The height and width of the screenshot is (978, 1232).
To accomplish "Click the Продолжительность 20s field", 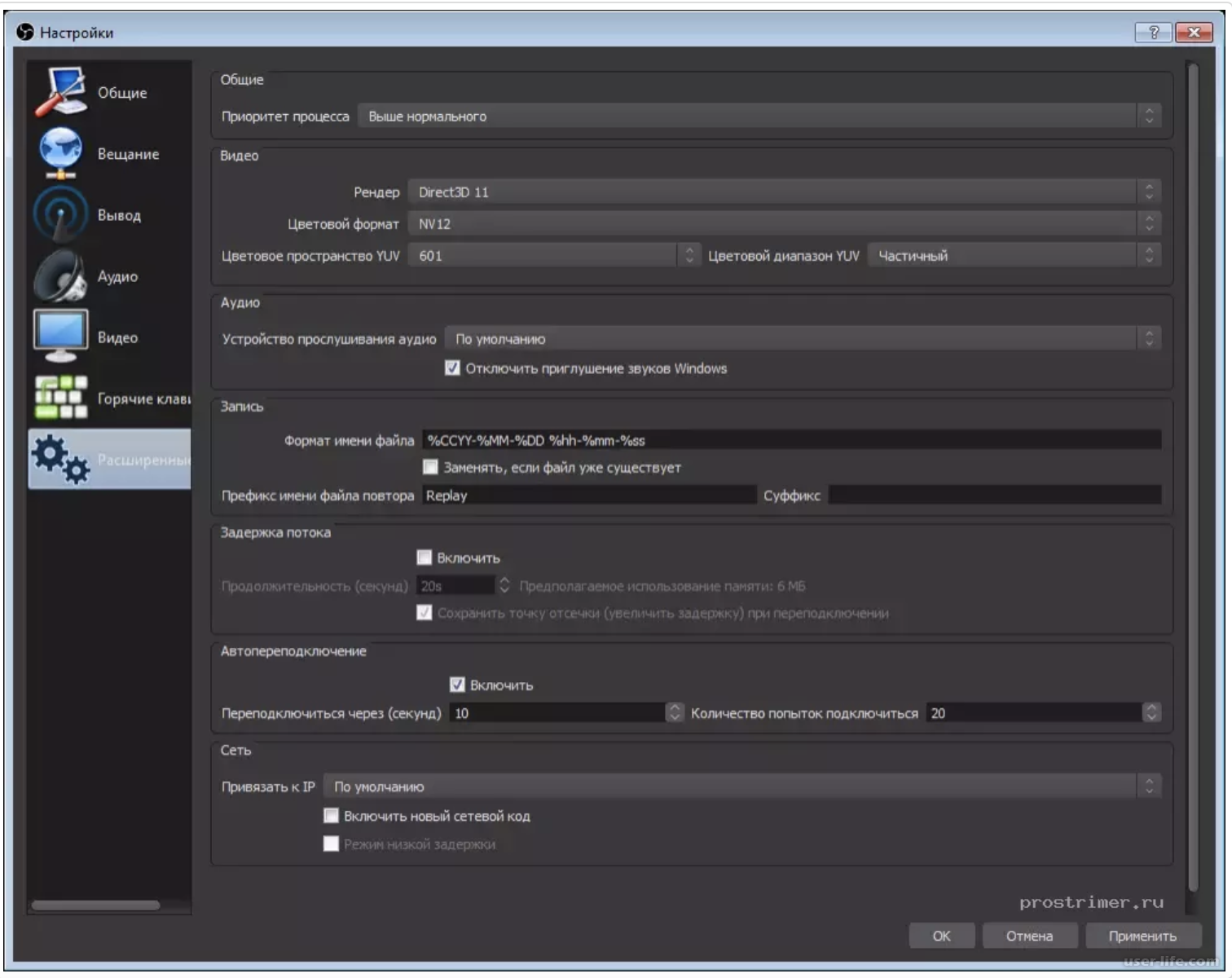I will pyautogui.click(x=455, y=585).
